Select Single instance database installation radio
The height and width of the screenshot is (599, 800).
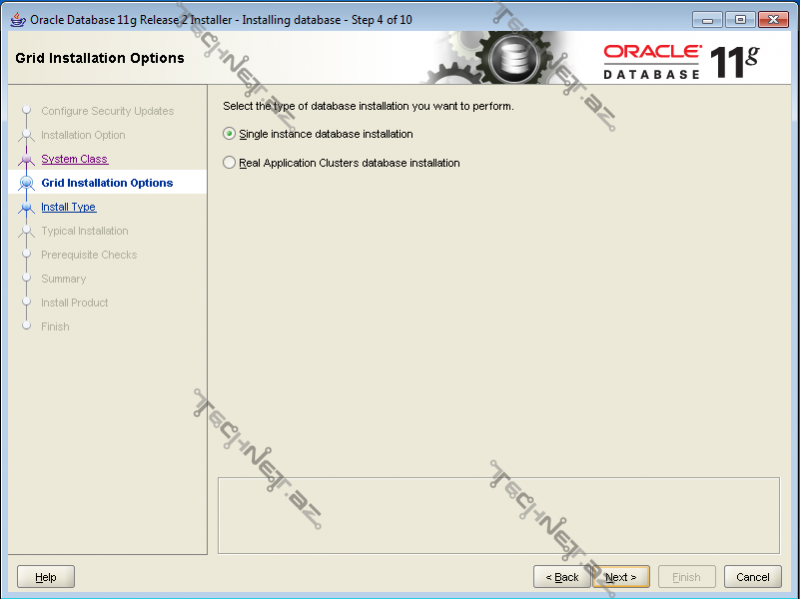tap(229, 134)
